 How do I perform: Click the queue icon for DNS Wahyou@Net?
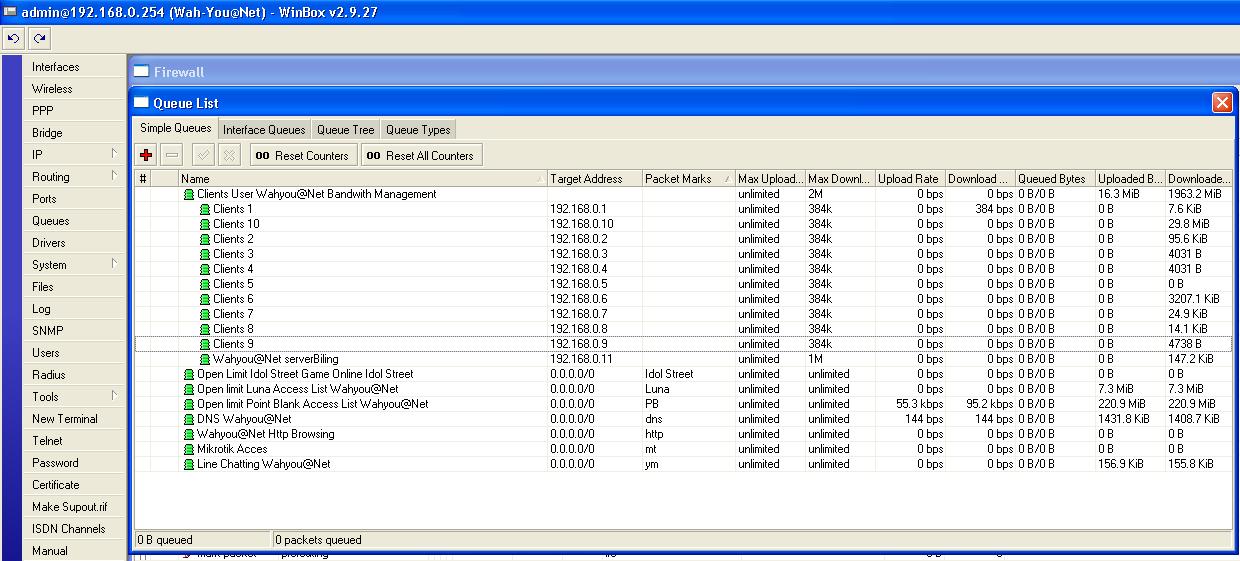point(189,419)
